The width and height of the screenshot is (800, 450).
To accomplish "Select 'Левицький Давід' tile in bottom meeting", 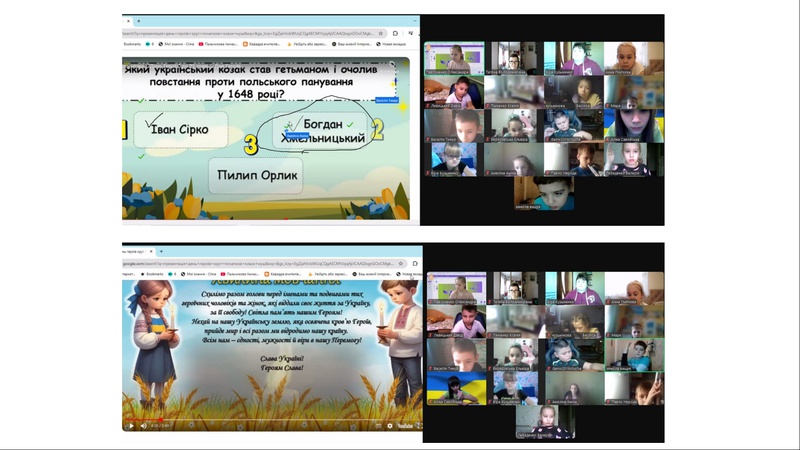I will pos(456,321).
